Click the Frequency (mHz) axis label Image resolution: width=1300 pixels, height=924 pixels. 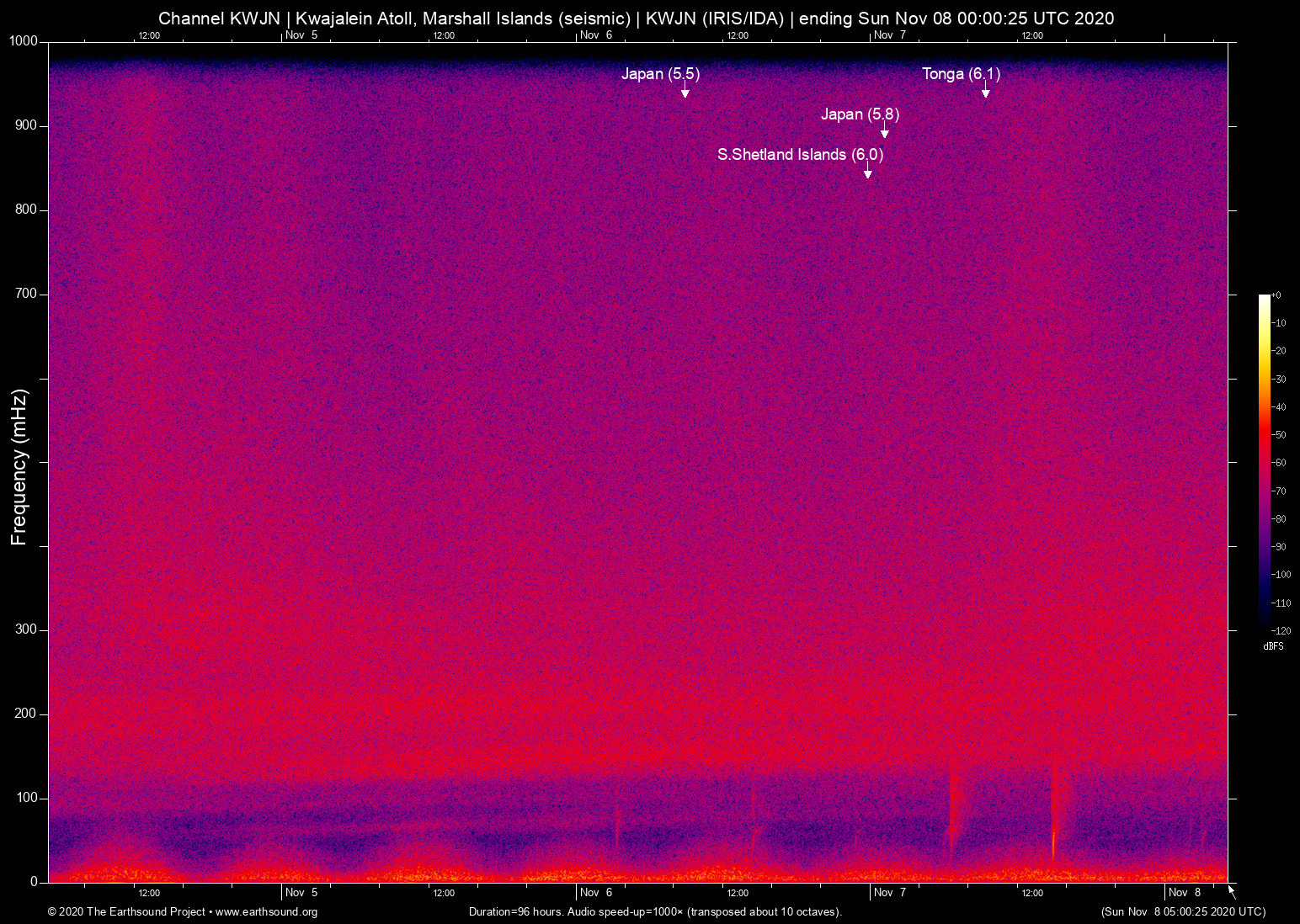[x=19, y=467]
